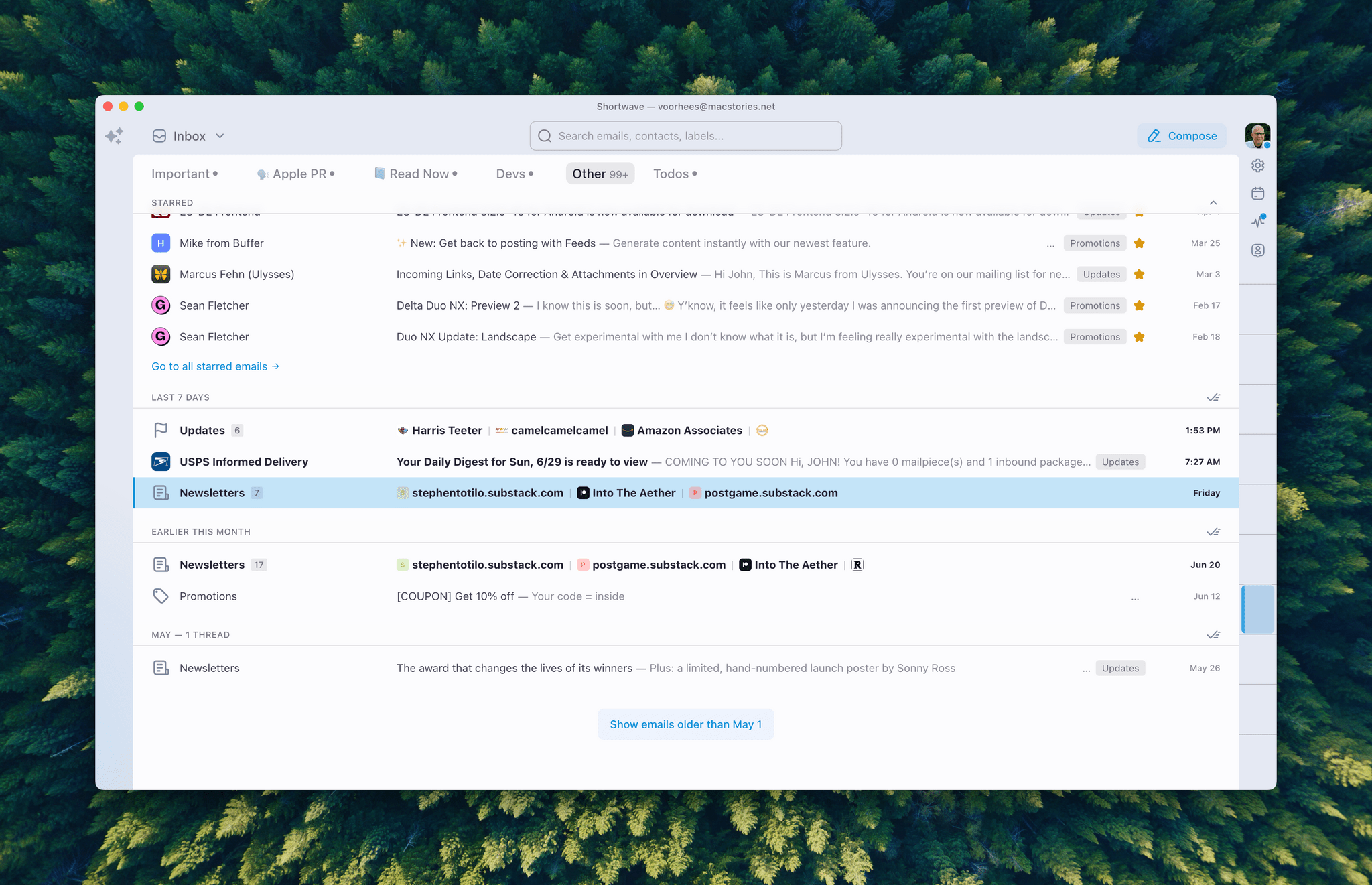Click the Compose button
This screenshot has height=885, width=1372.
(1182, 136)
